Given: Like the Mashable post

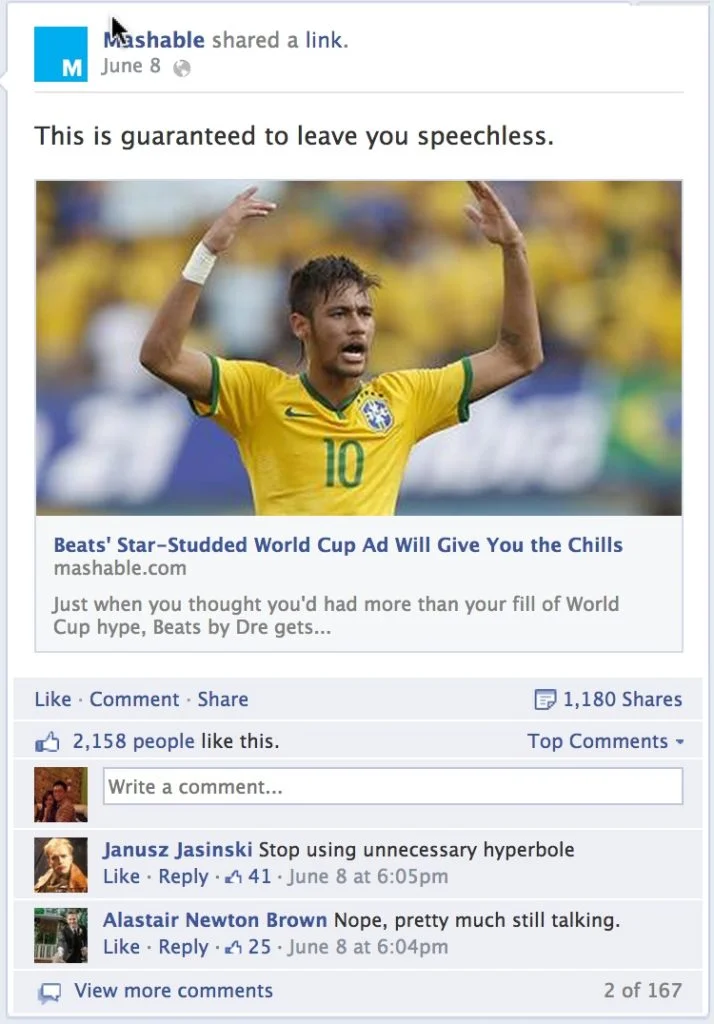Looking at the screenshot, I should click(53, 699).
